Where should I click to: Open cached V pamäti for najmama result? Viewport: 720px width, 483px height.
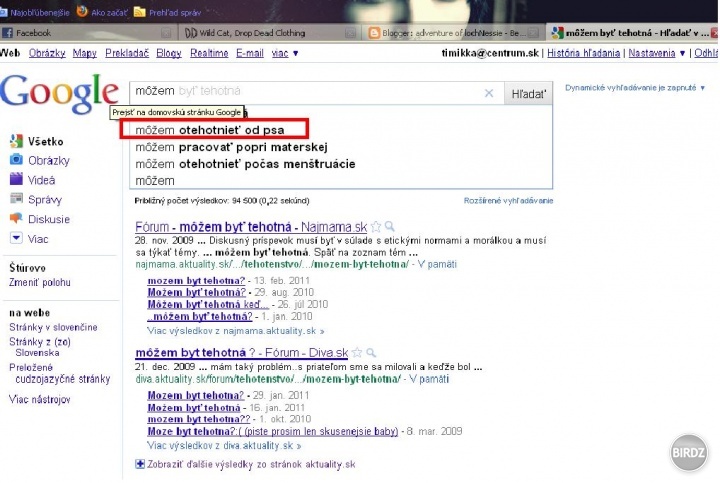tap(437, 264)
